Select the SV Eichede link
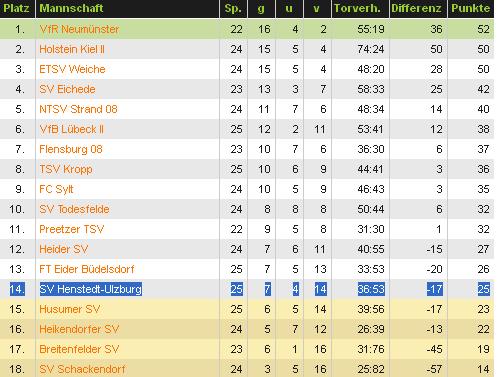Viewport: 500px width, 377px height. (67, 89)
